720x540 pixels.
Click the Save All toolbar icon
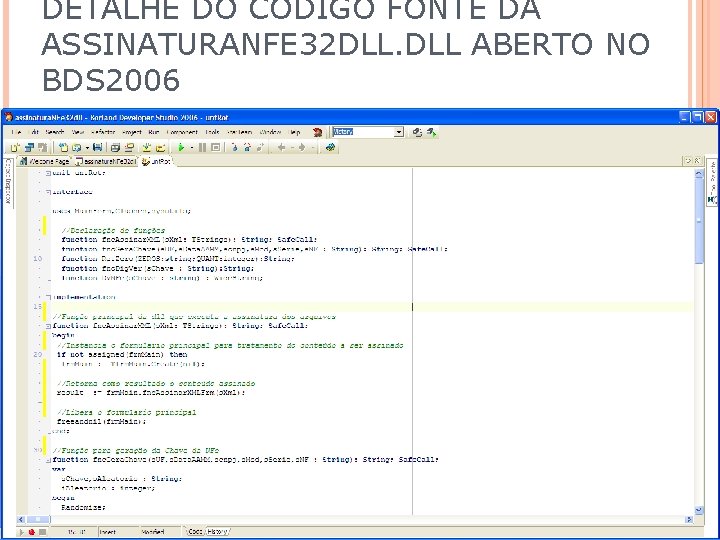(115, 147)
